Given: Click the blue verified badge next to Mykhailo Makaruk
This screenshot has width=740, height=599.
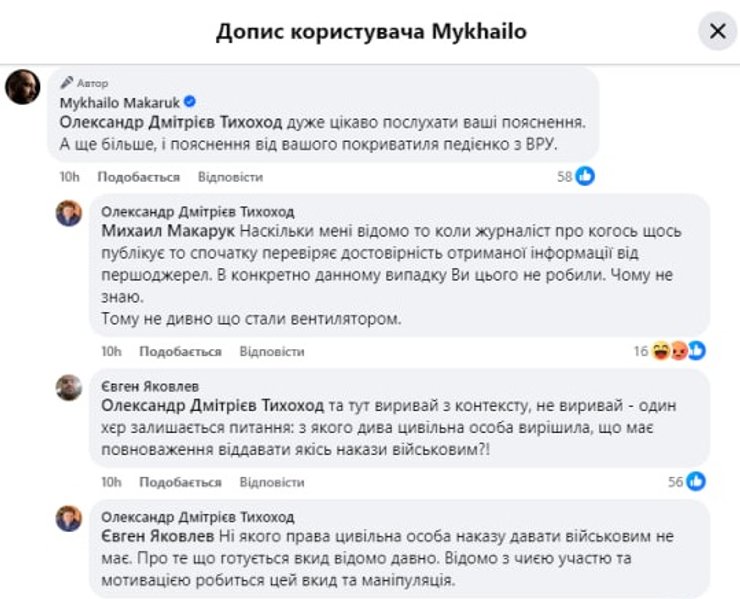Looking at the screenshot, I should (x=189, y=103).
